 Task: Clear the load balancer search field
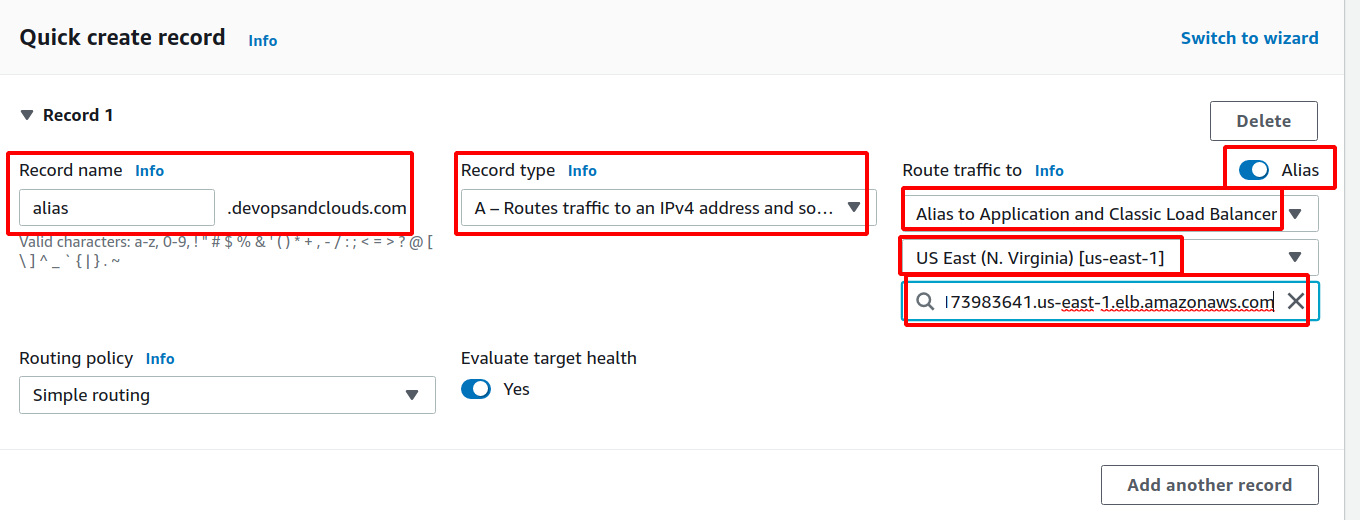coord(1295,301)
